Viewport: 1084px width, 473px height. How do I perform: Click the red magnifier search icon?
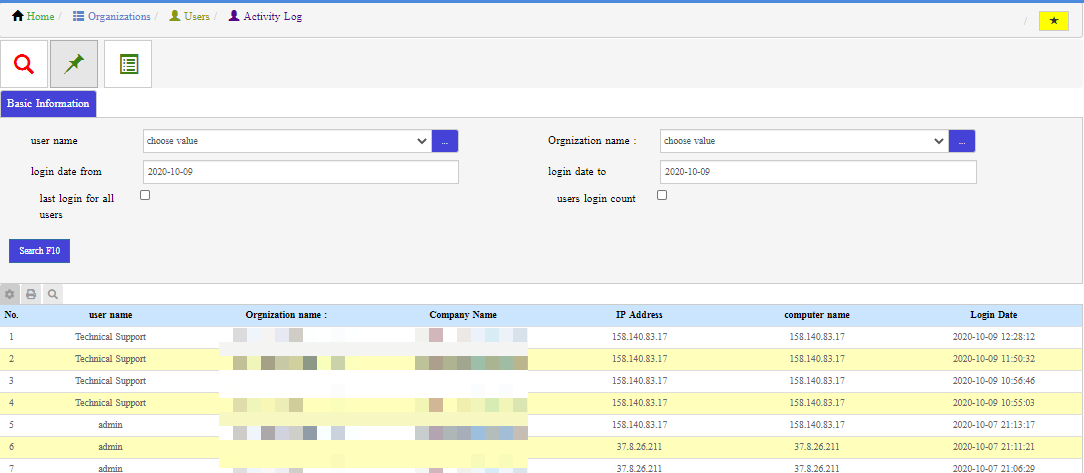pos(24,64)
